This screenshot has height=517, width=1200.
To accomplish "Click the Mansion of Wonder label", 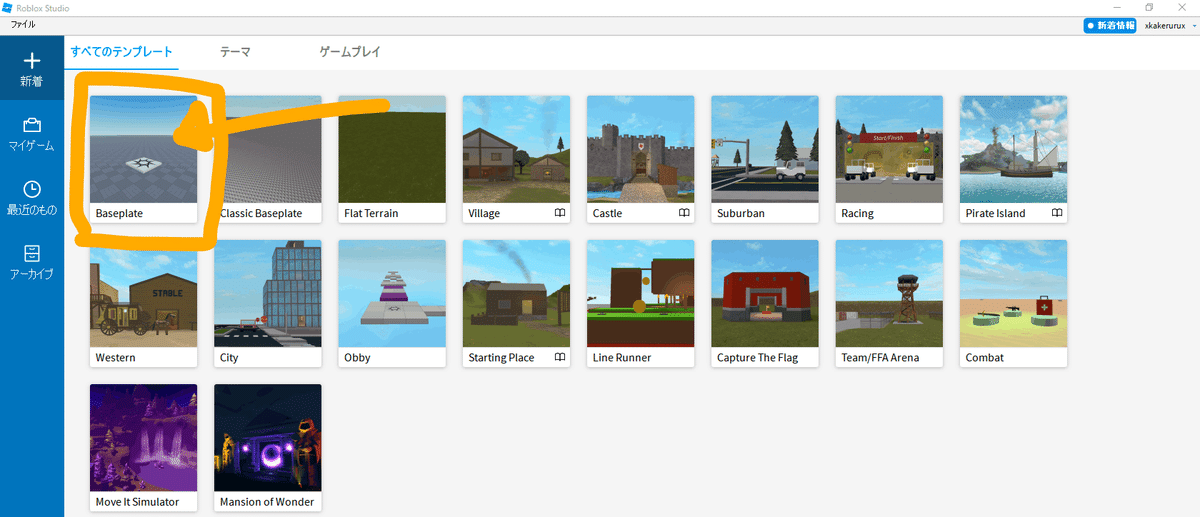I will click(267, 502).
